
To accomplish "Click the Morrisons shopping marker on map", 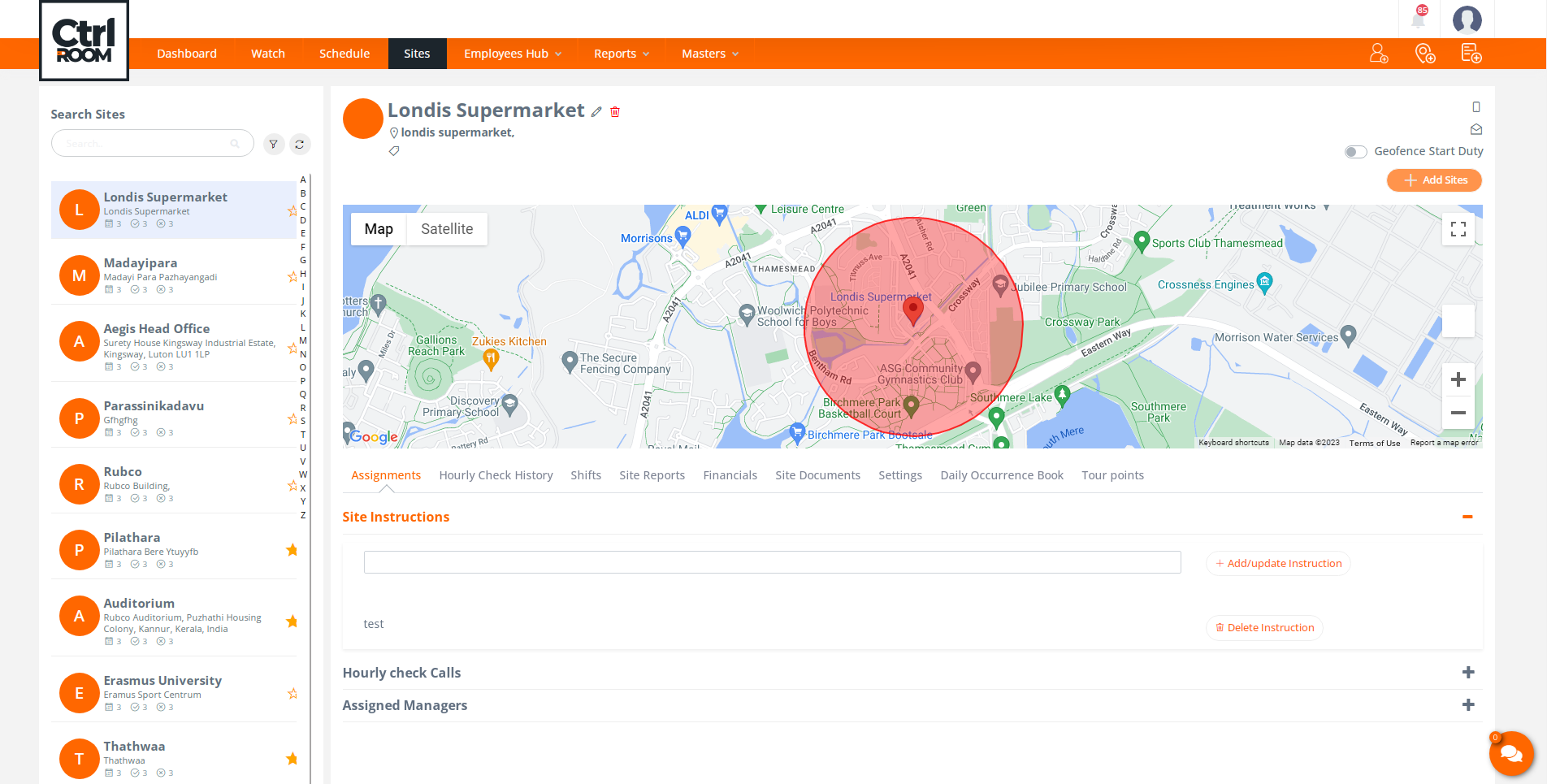I will (x=683, y=236).
